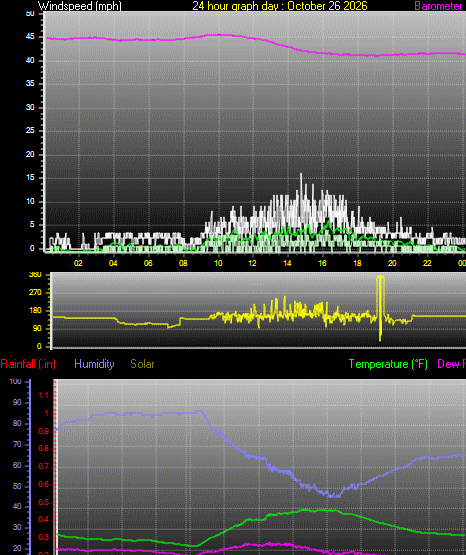
Task: Click the humidity curve minimum near hour 16
Action: pos(333,496)
